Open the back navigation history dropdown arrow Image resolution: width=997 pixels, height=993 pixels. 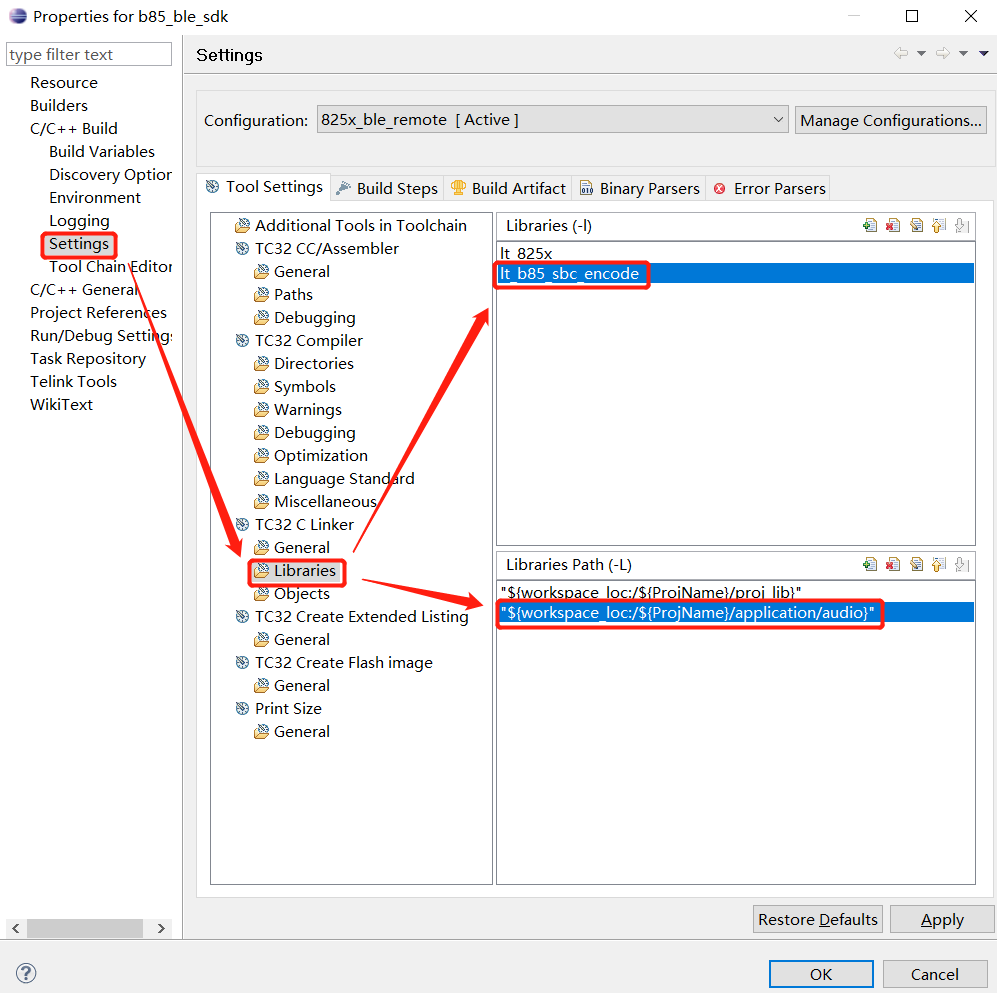click(921, 54)
